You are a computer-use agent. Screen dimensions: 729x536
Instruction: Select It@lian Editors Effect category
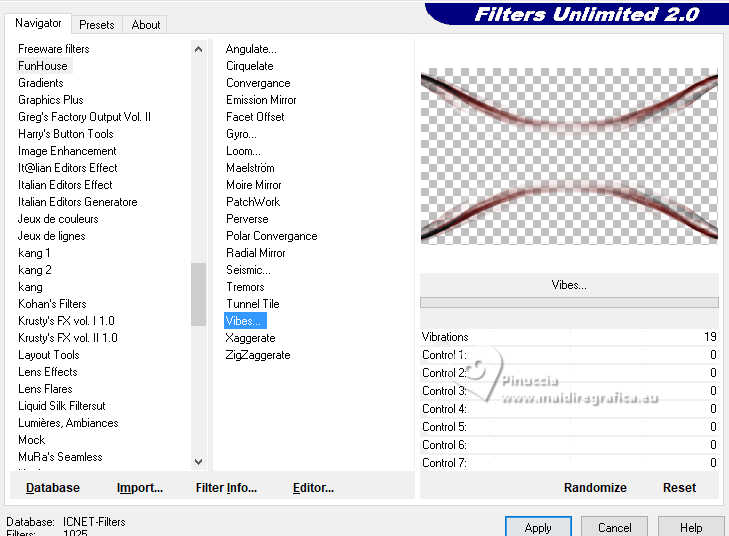(67, 168)
